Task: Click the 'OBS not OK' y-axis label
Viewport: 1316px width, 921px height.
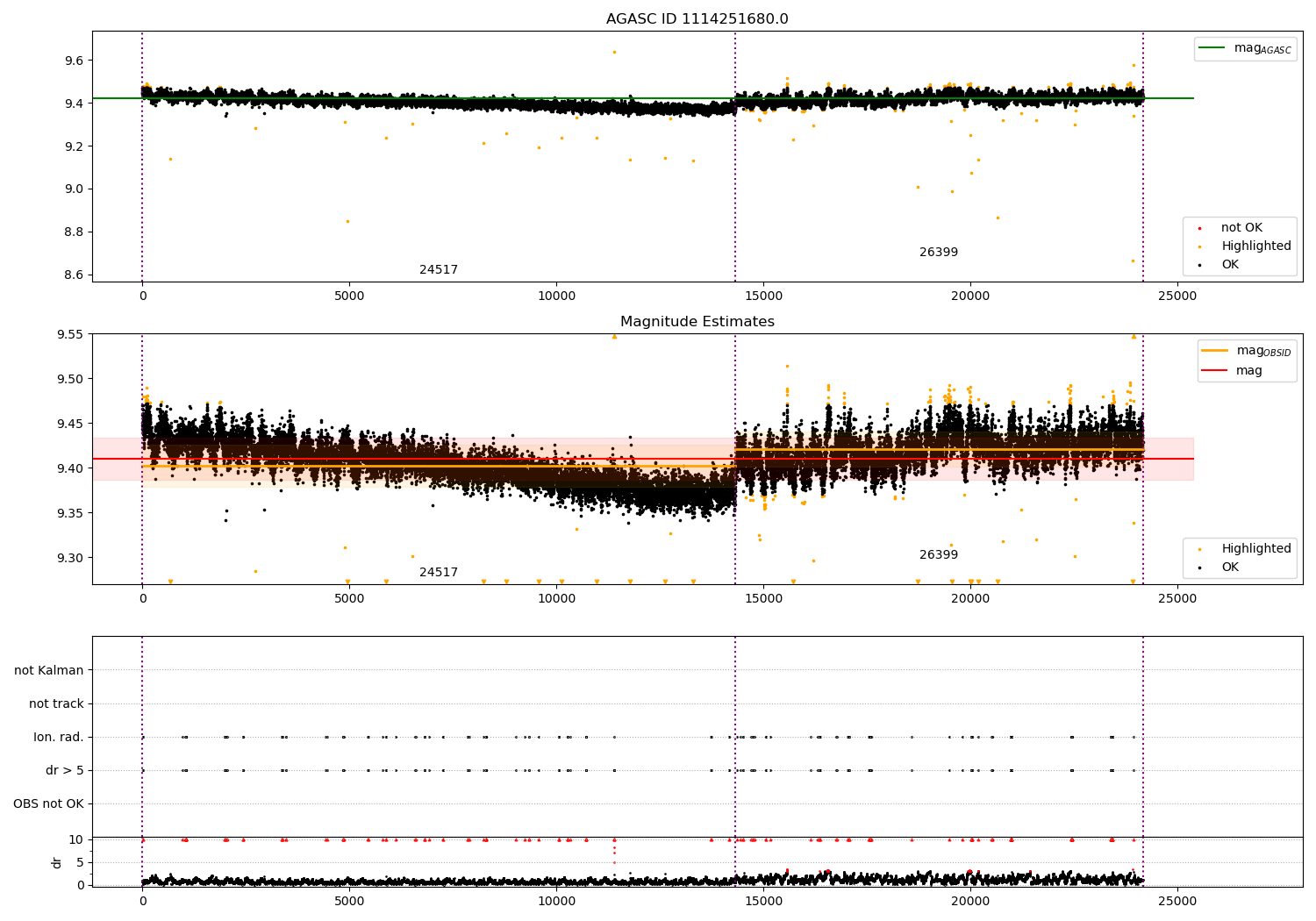Action: tap(48, 804)
